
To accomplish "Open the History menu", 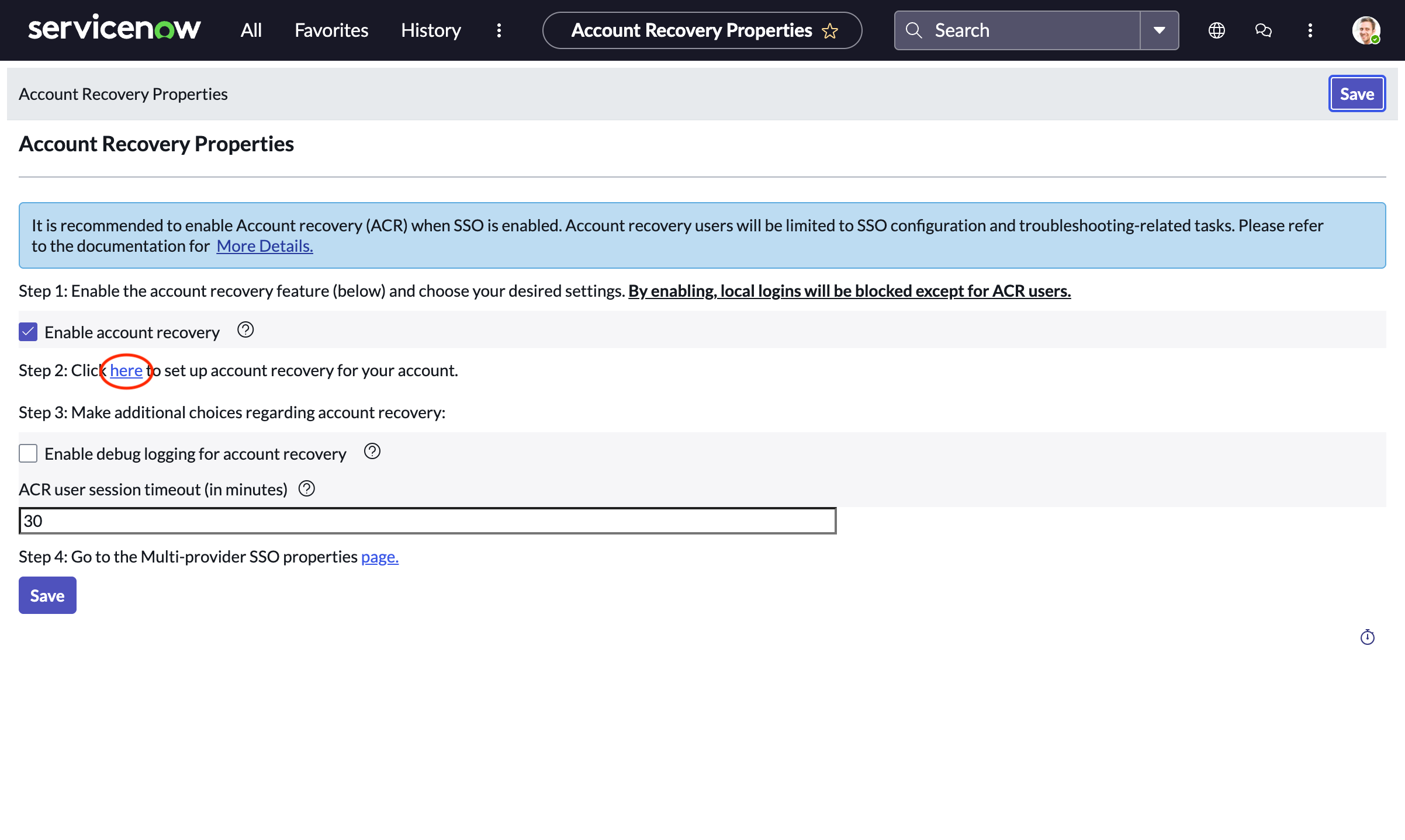I will tap(430, 30).
